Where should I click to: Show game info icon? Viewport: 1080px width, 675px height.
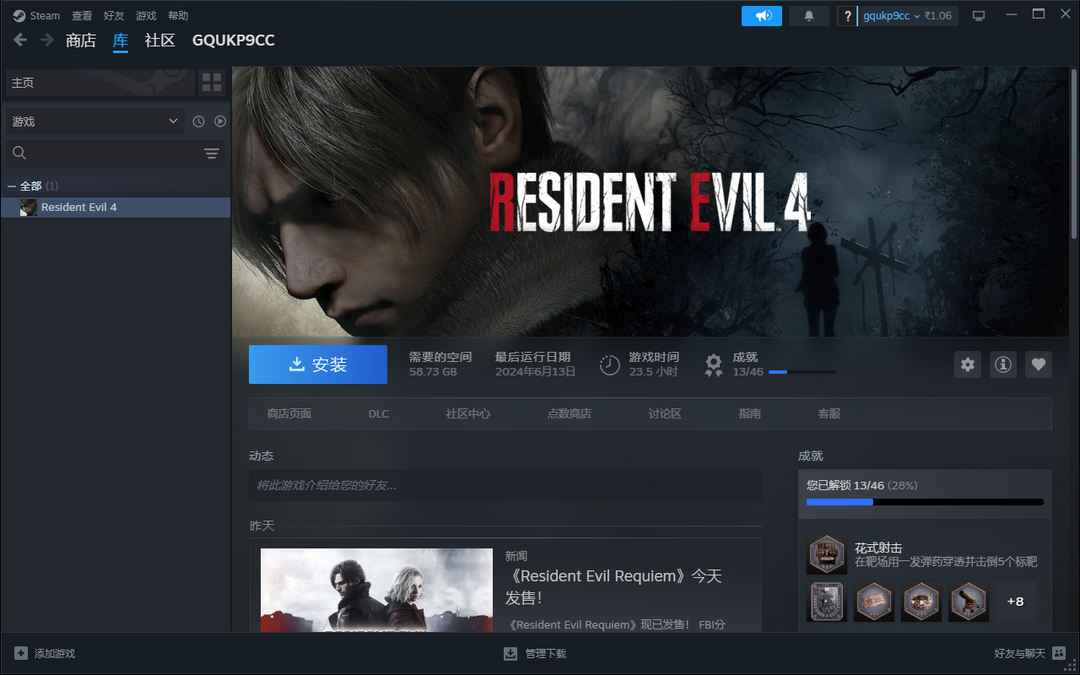pos(1003,365)
